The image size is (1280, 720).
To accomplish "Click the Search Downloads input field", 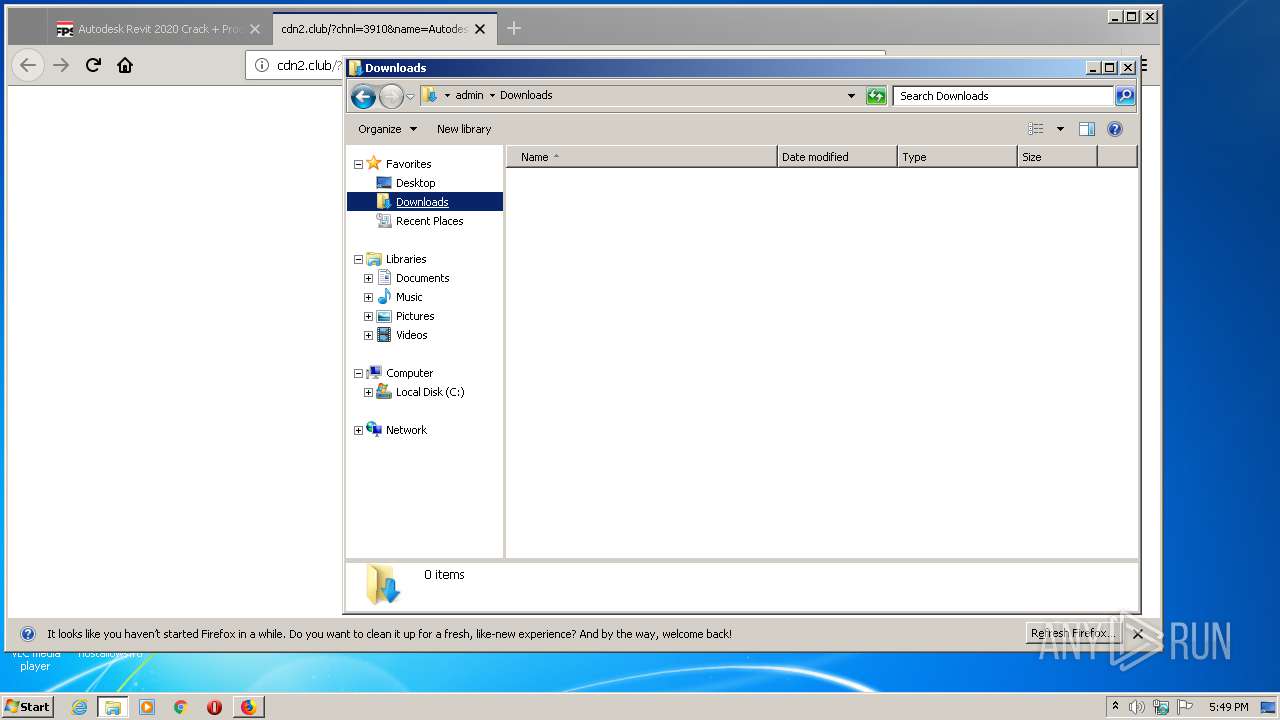I will click(1003, 96).
